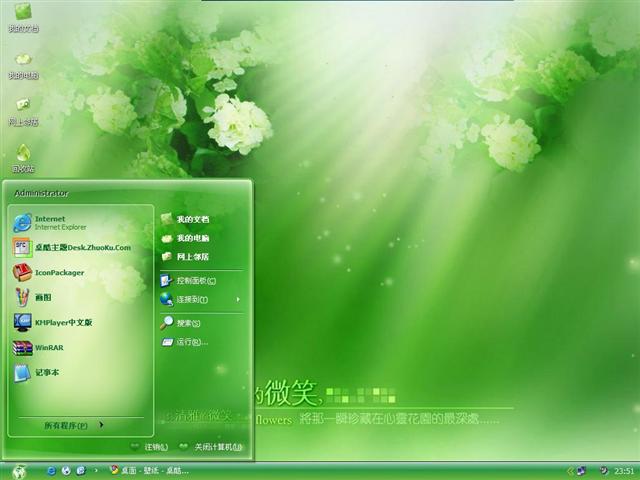
Task: Launch KHPlayer中文版 from start menu
Action: coord(80,322)
